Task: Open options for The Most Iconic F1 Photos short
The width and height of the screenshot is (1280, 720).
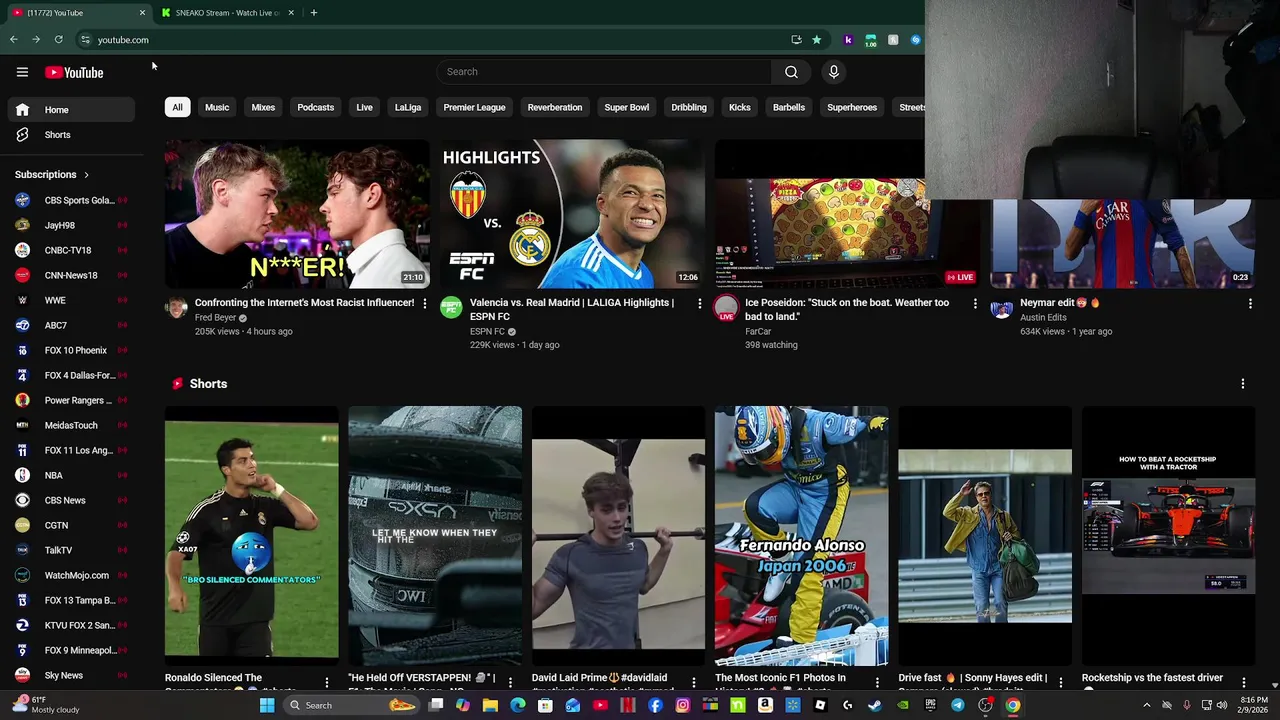Action: [877, 682]
